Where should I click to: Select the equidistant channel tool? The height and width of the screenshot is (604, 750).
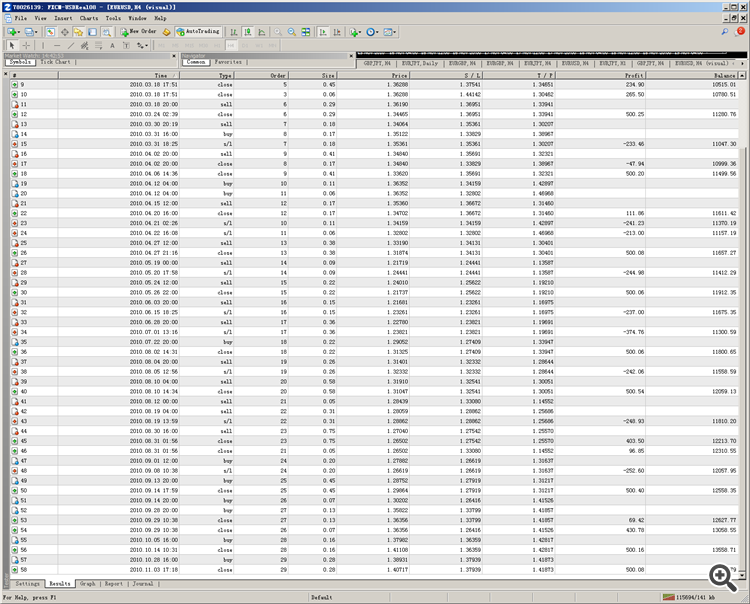point(85,45)
